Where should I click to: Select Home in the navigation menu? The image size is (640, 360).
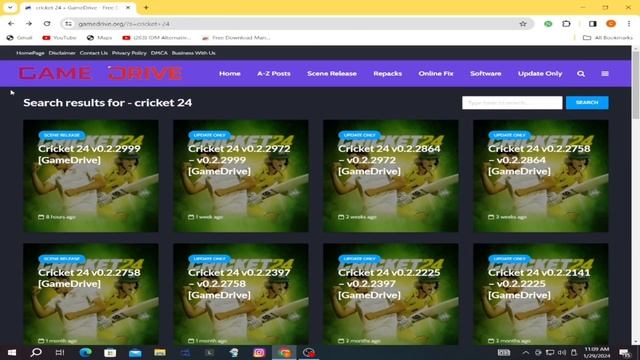[x=230, y=73]
